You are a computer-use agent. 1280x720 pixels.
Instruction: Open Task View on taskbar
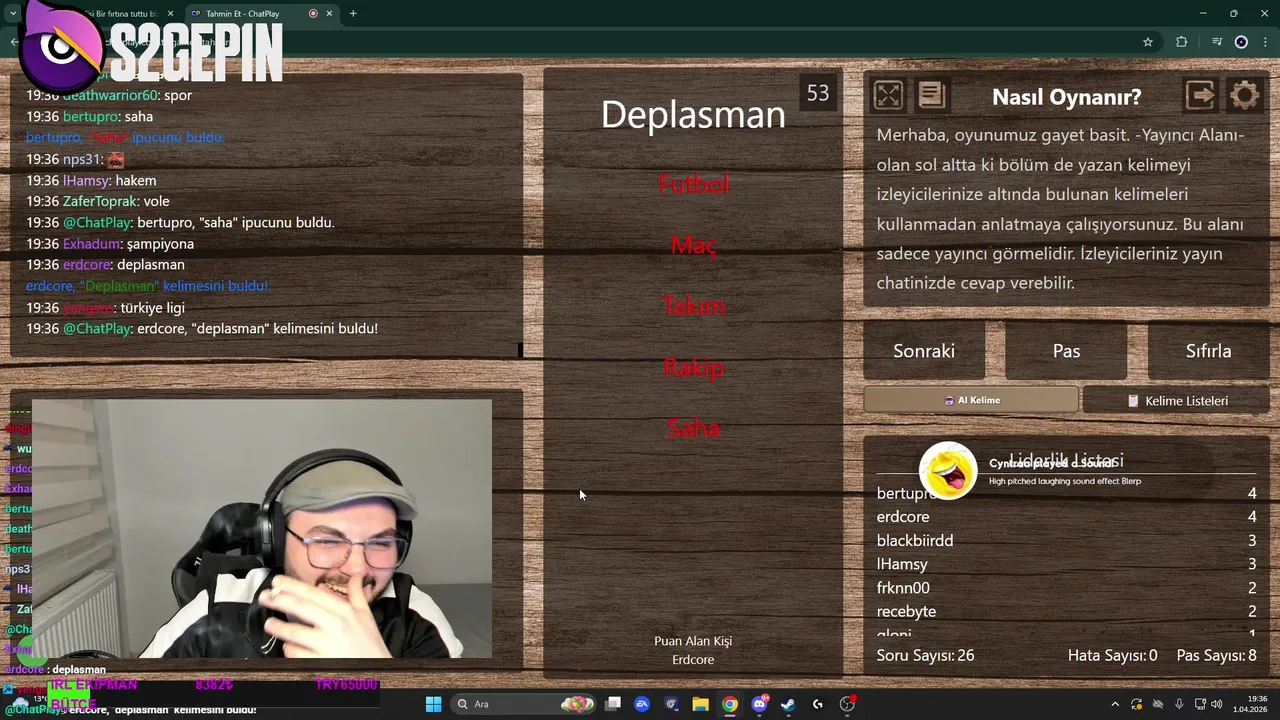coord(613,704)
